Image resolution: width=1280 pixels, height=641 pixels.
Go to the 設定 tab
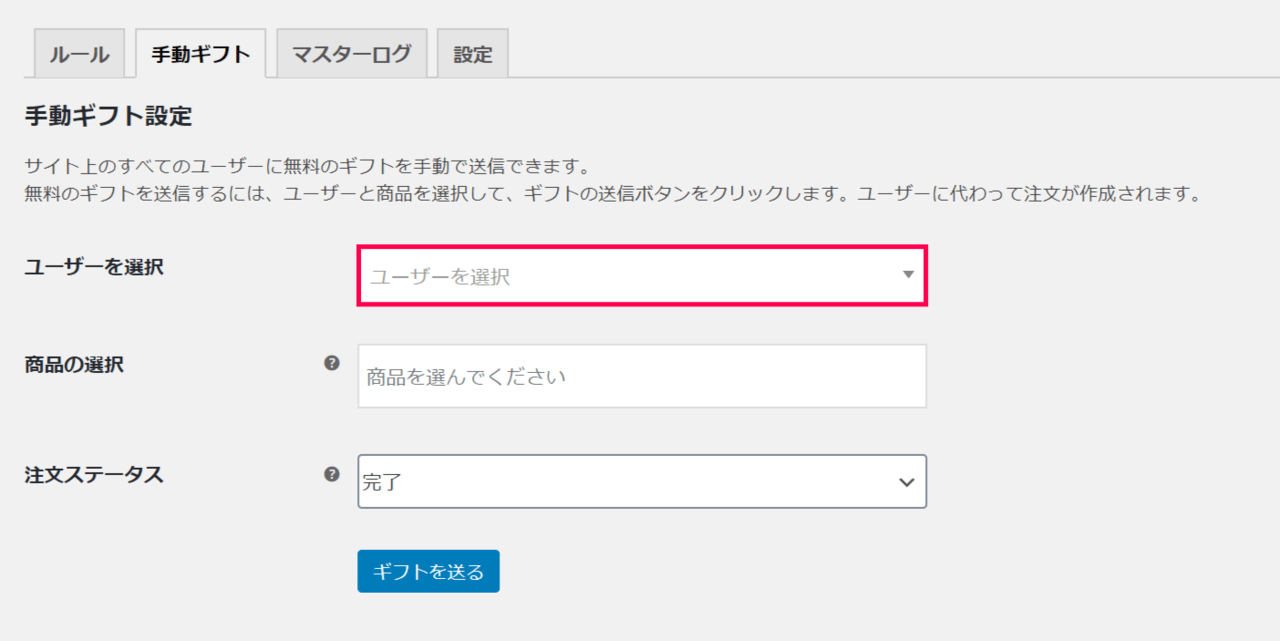pos(473,54)
